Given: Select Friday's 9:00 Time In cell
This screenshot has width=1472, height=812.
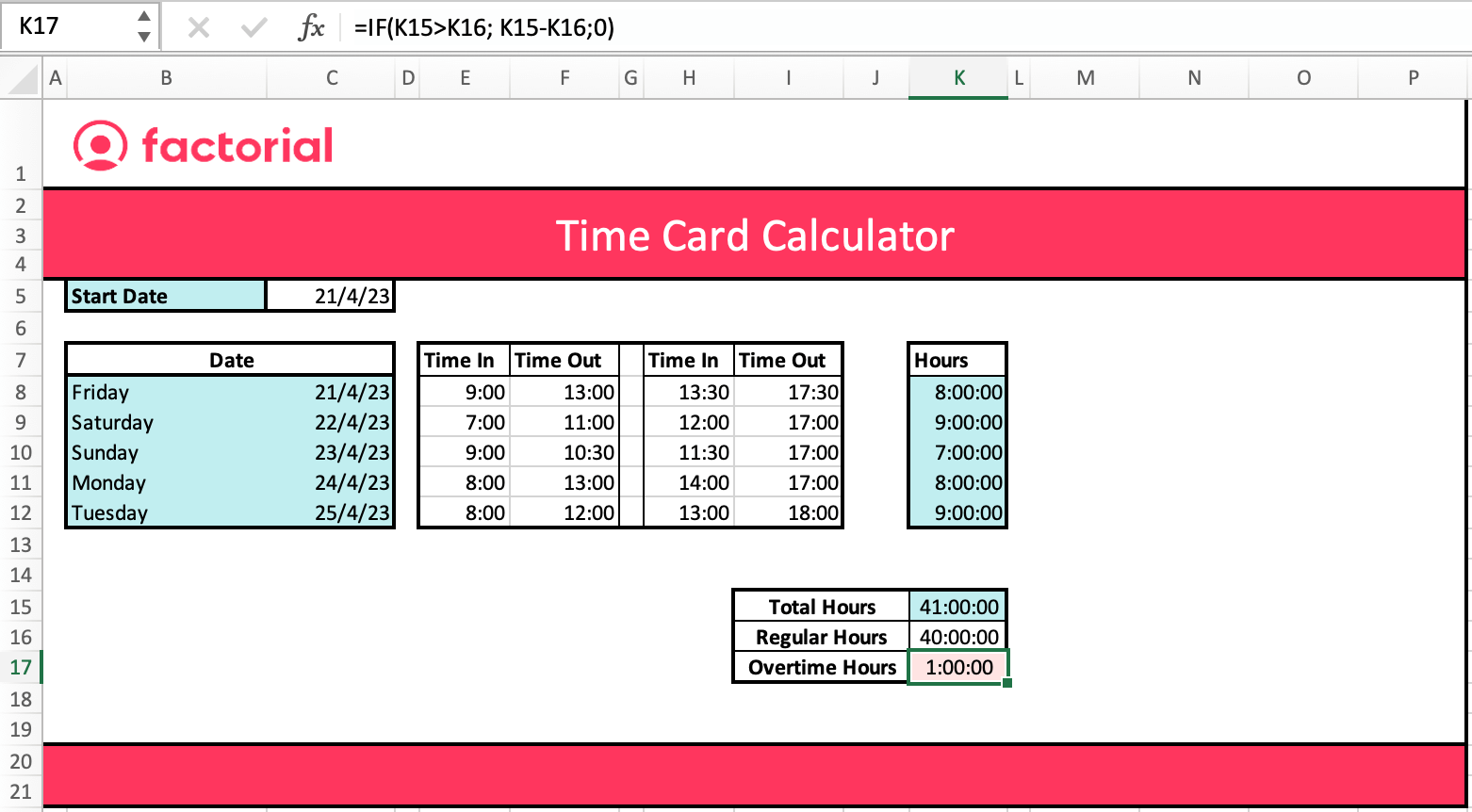Looking at the screenshot, I should pyautogui.click(x=464, y=392).
